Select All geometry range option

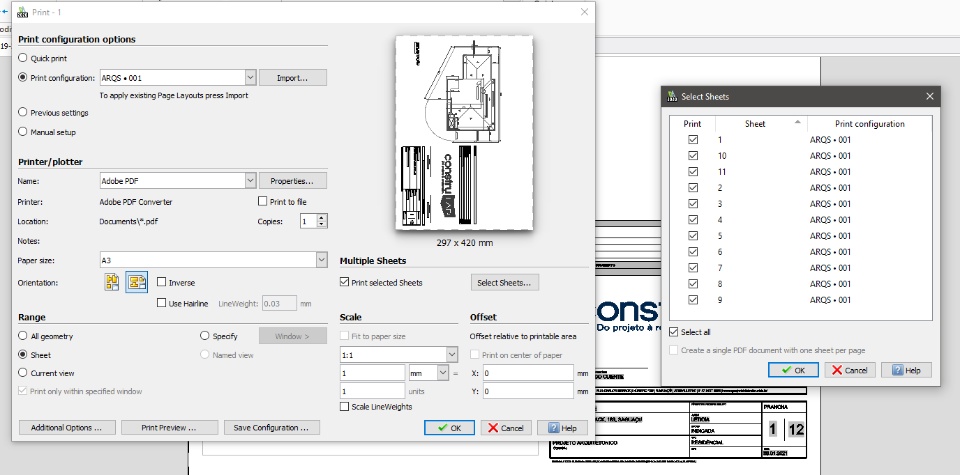click(x=23, y=336)
